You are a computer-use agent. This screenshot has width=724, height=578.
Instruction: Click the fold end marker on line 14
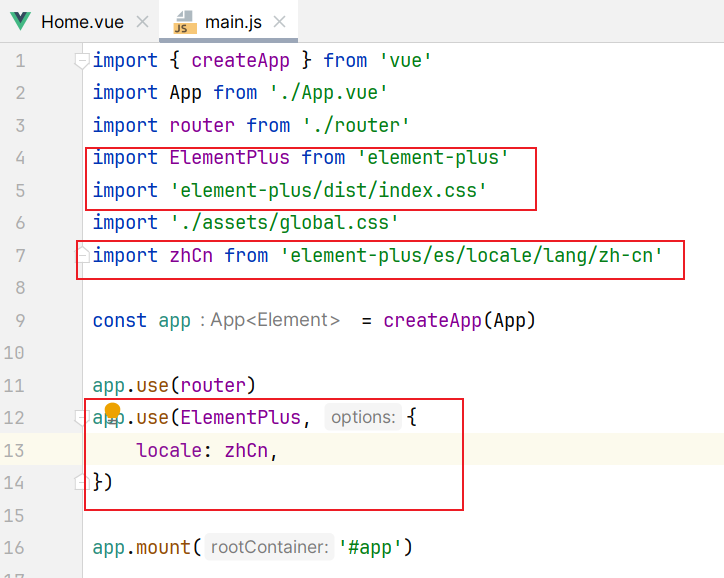[x=82, y=482]
